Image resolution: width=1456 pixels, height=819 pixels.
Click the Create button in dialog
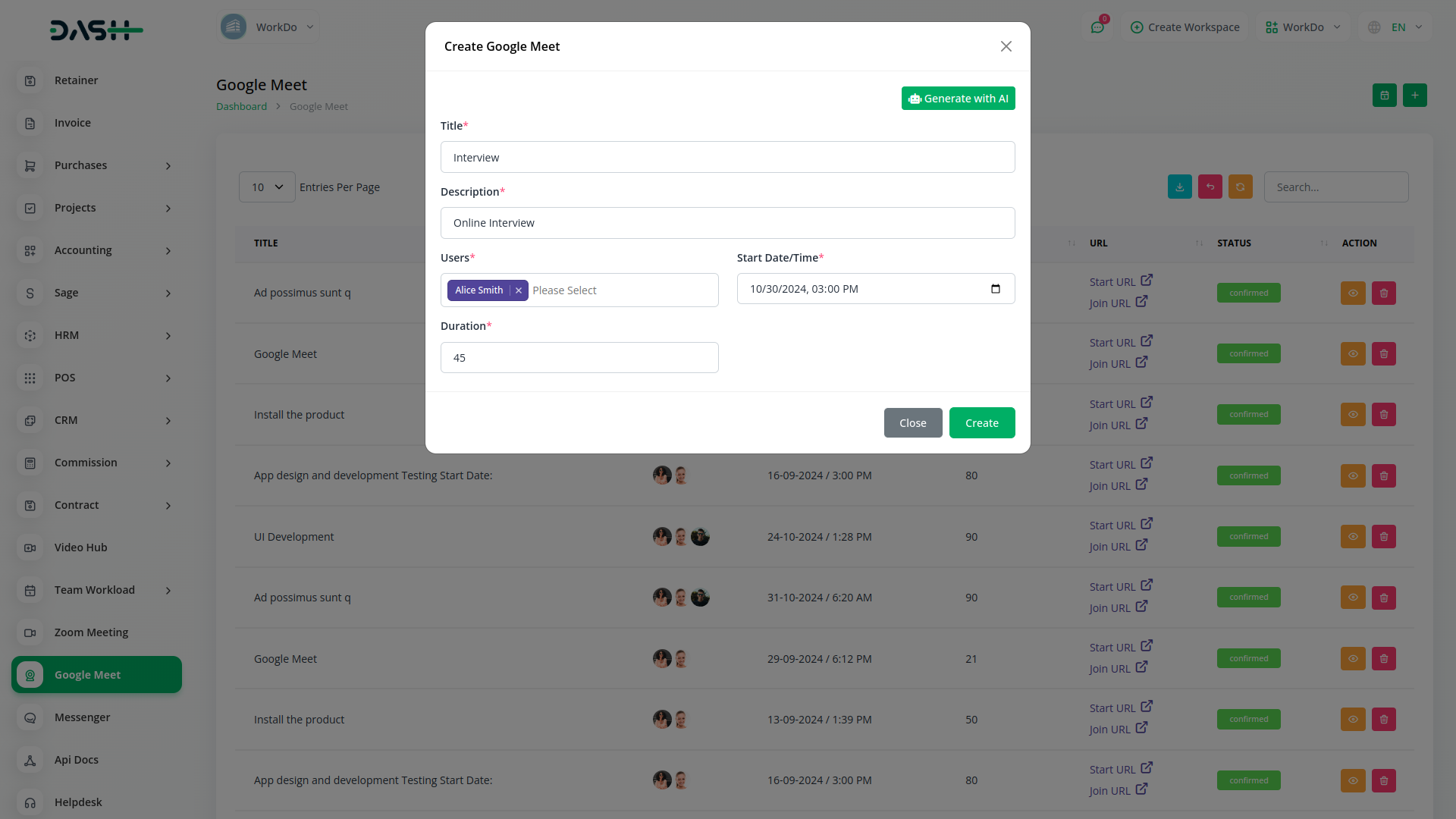[x=981, y=423]
